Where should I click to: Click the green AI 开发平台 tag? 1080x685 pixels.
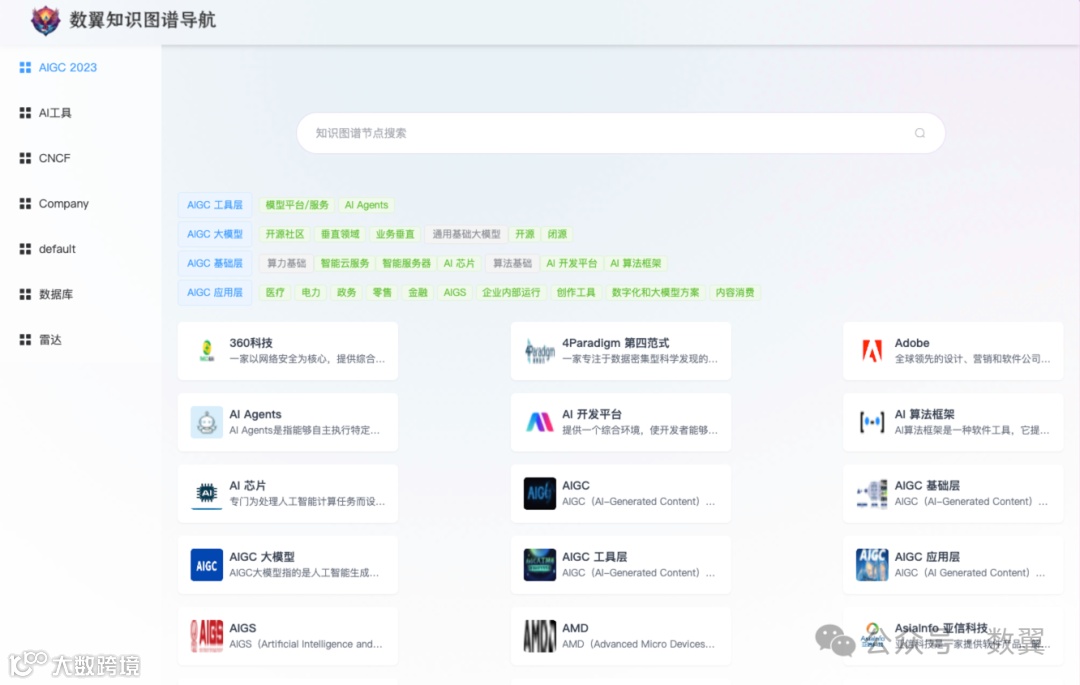tap(572, 263)
